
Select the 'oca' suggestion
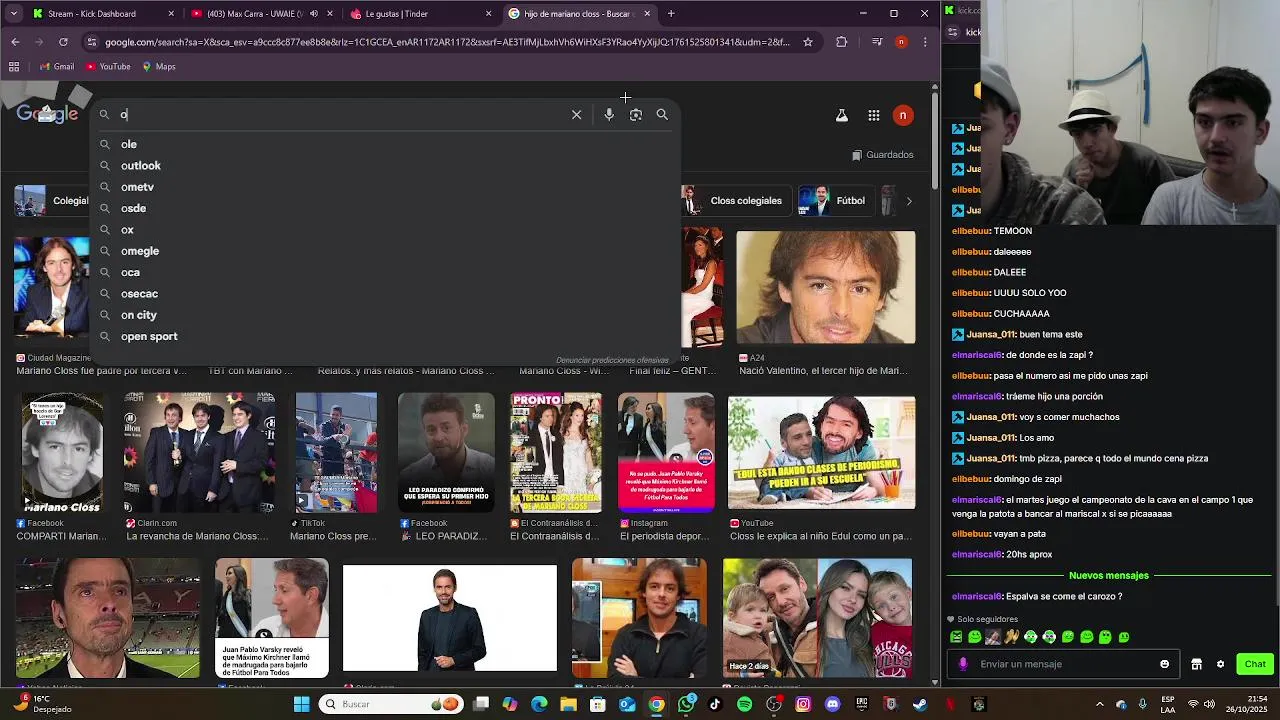tap(385, 272)
